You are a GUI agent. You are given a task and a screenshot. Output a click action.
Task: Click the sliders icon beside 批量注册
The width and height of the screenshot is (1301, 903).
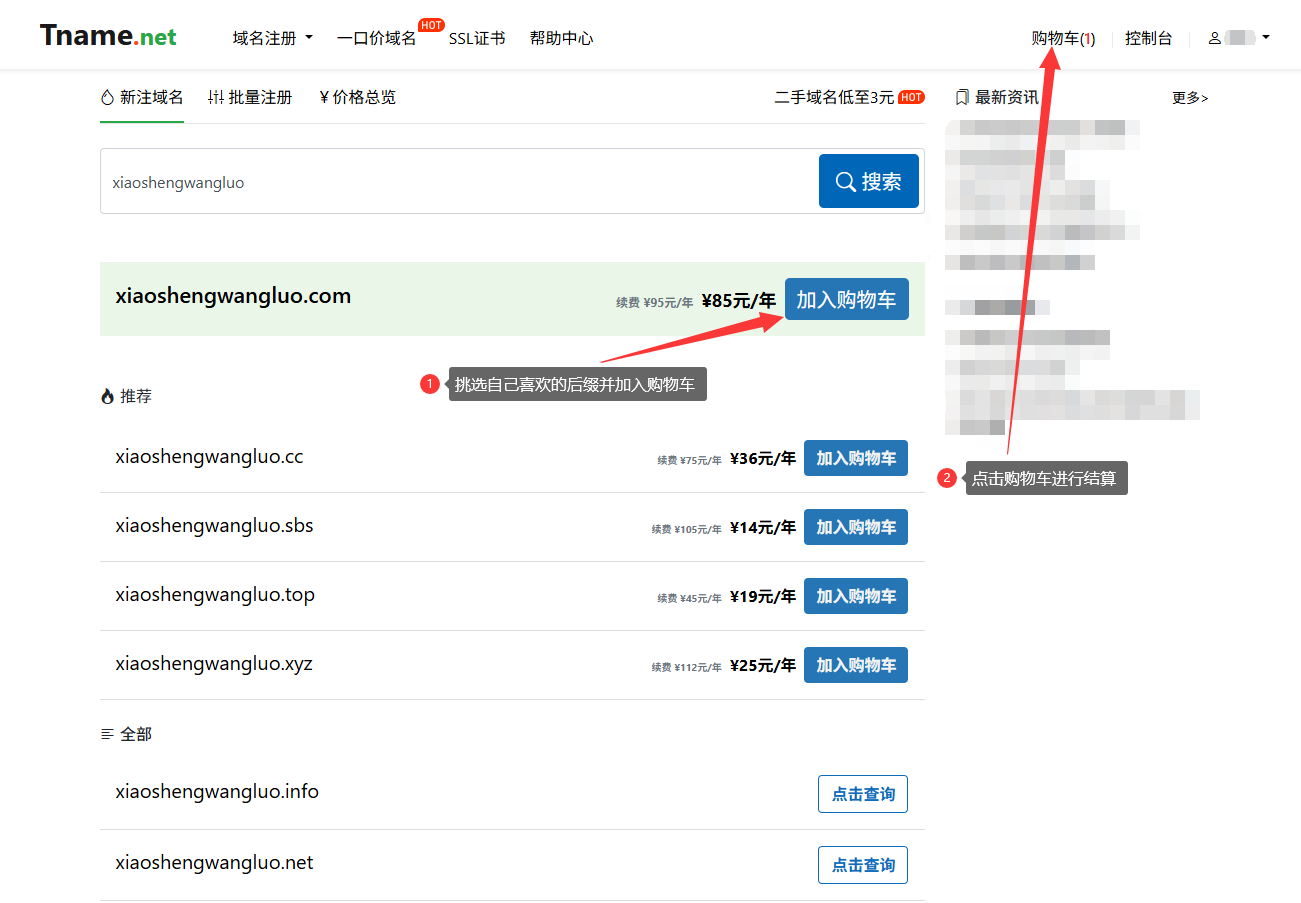point(216,97)
